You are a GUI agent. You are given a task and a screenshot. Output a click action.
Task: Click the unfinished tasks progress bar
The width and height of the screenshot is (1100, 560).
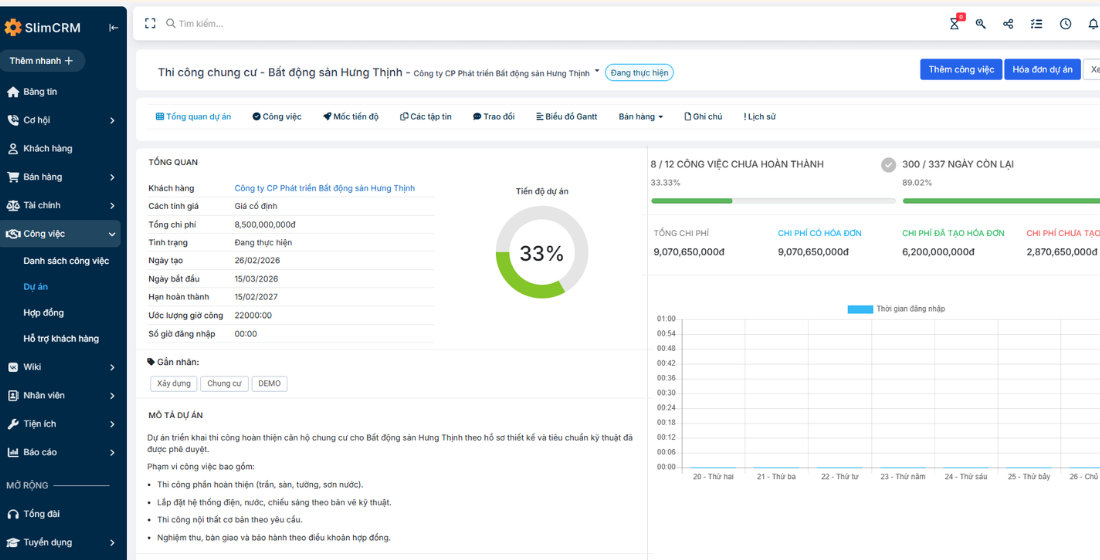[773, 201]
